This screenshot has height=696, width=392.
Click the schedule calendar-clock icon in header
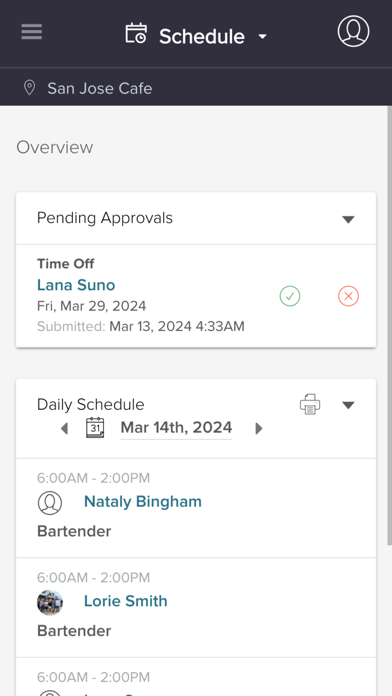pyautogui.click(x=136, y=34)
